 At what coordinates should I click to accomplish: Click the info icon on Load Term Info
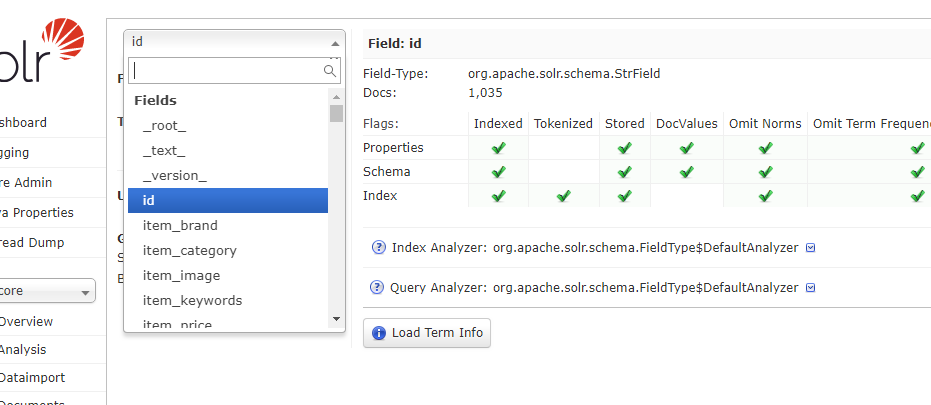(379, 333)
